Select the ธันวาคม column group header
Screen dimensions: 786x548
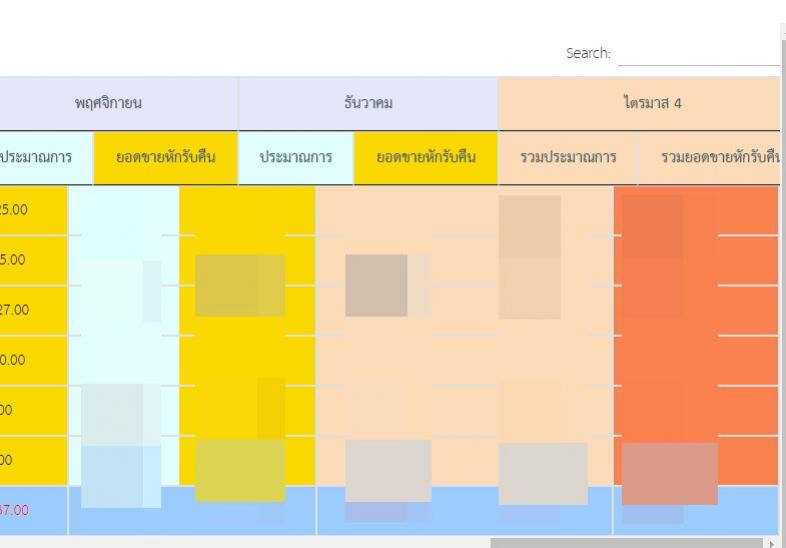367,103
